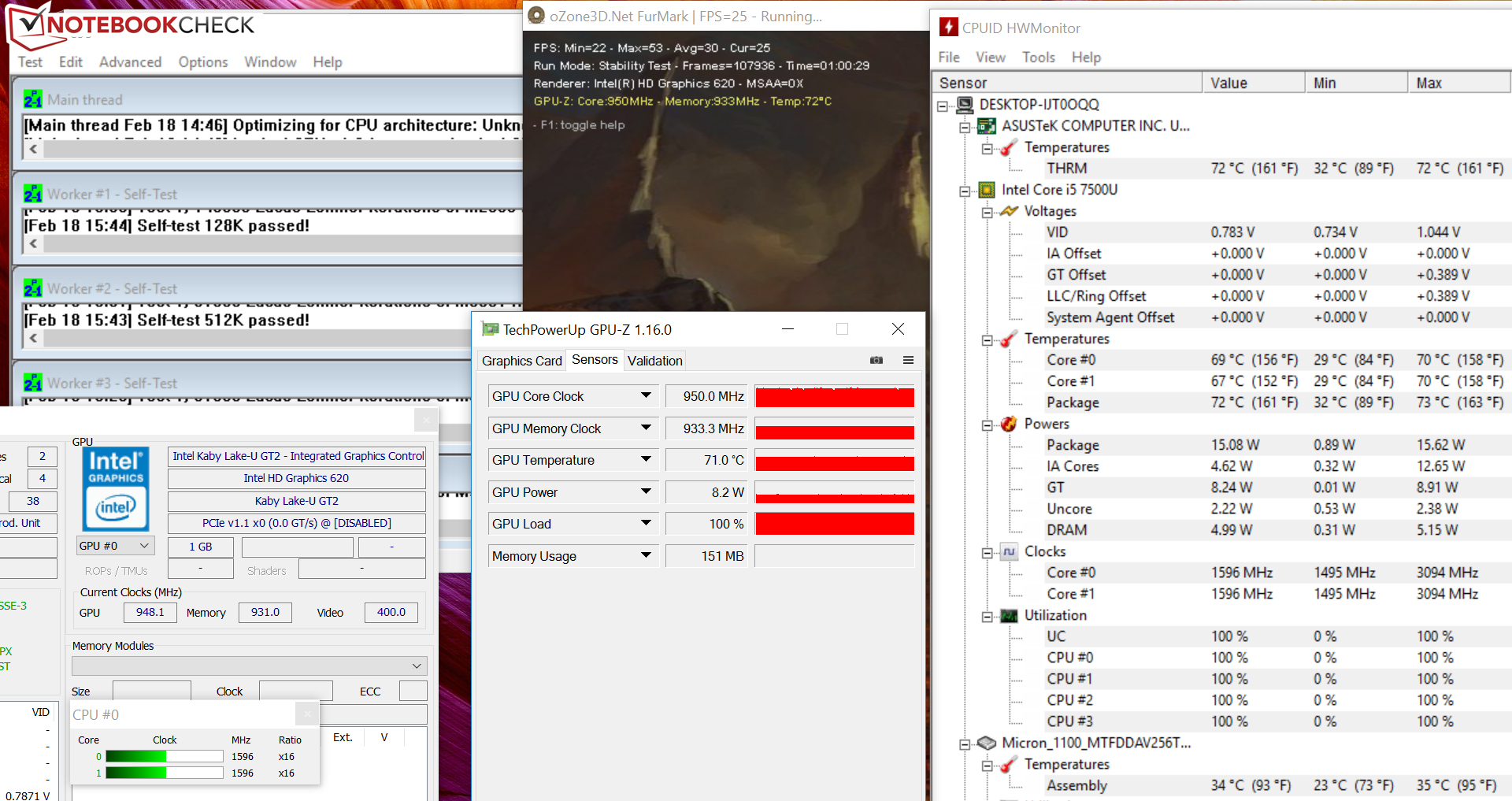Open the Memory Usage sensor dropdown

pyautogui.click(x=646, y=555)
